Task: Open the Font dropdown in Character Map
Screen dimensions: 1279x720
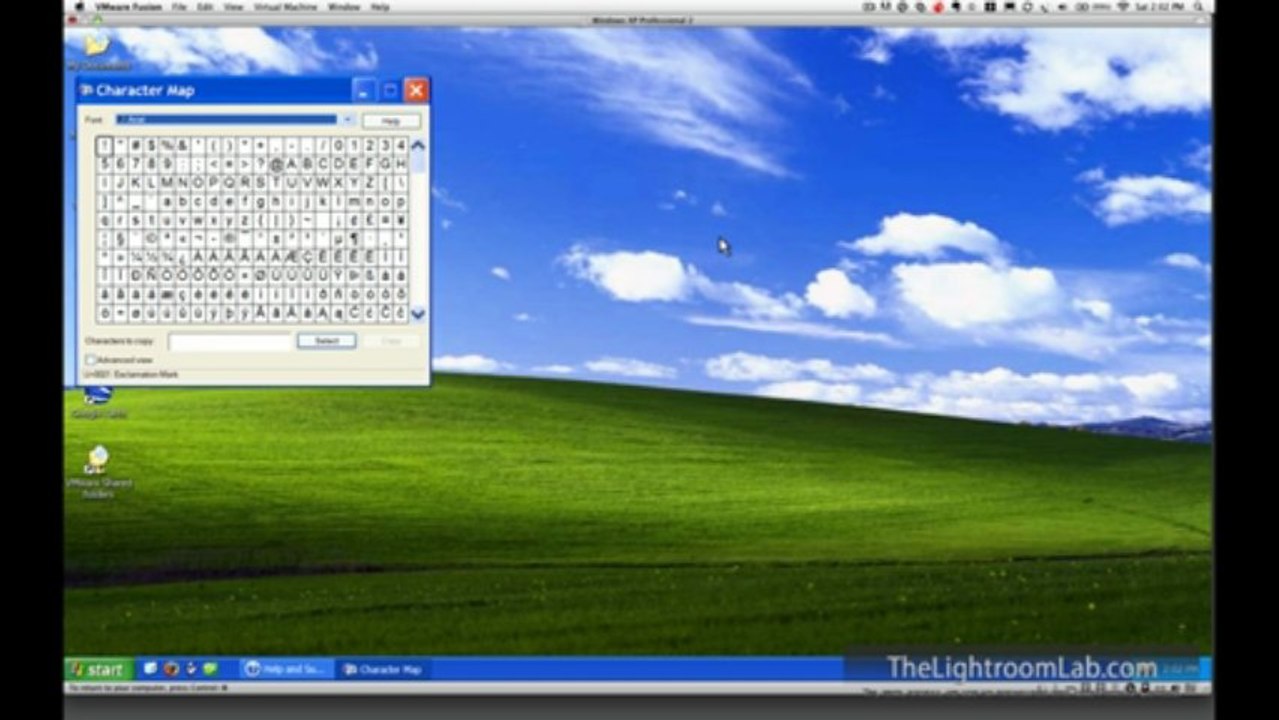Action: [x=348, y=120]
